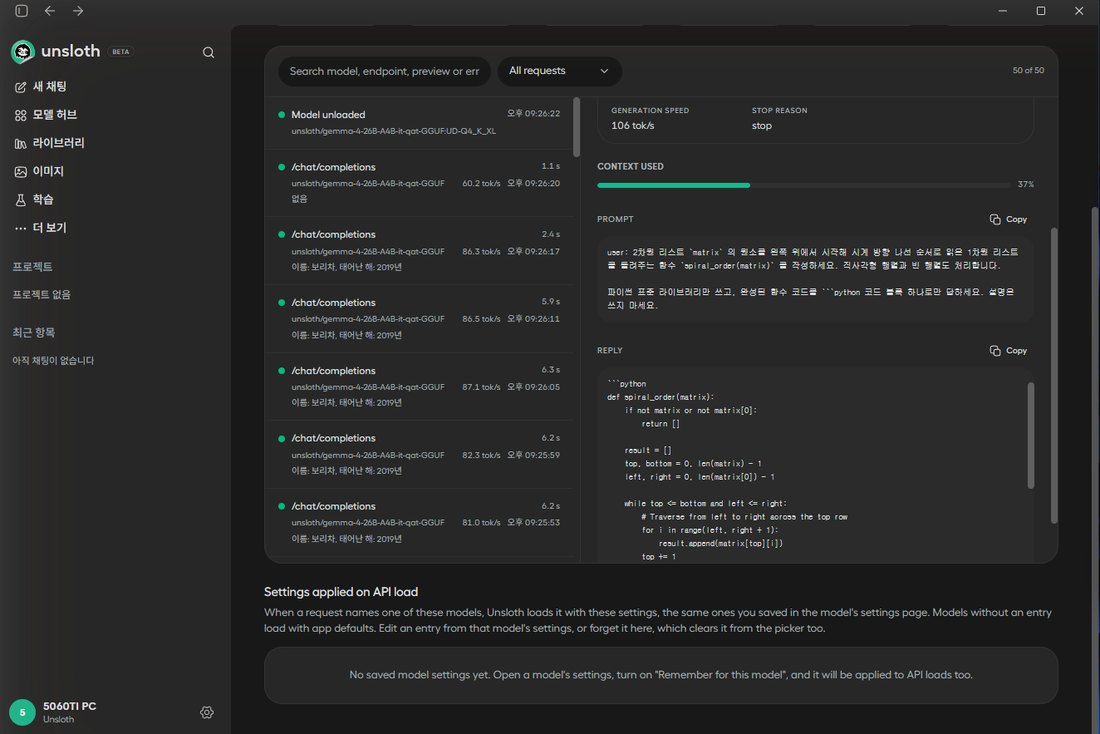This screenshot has width=1100, height=734.
Task: Focus the request search field
Action: point(384,71)
